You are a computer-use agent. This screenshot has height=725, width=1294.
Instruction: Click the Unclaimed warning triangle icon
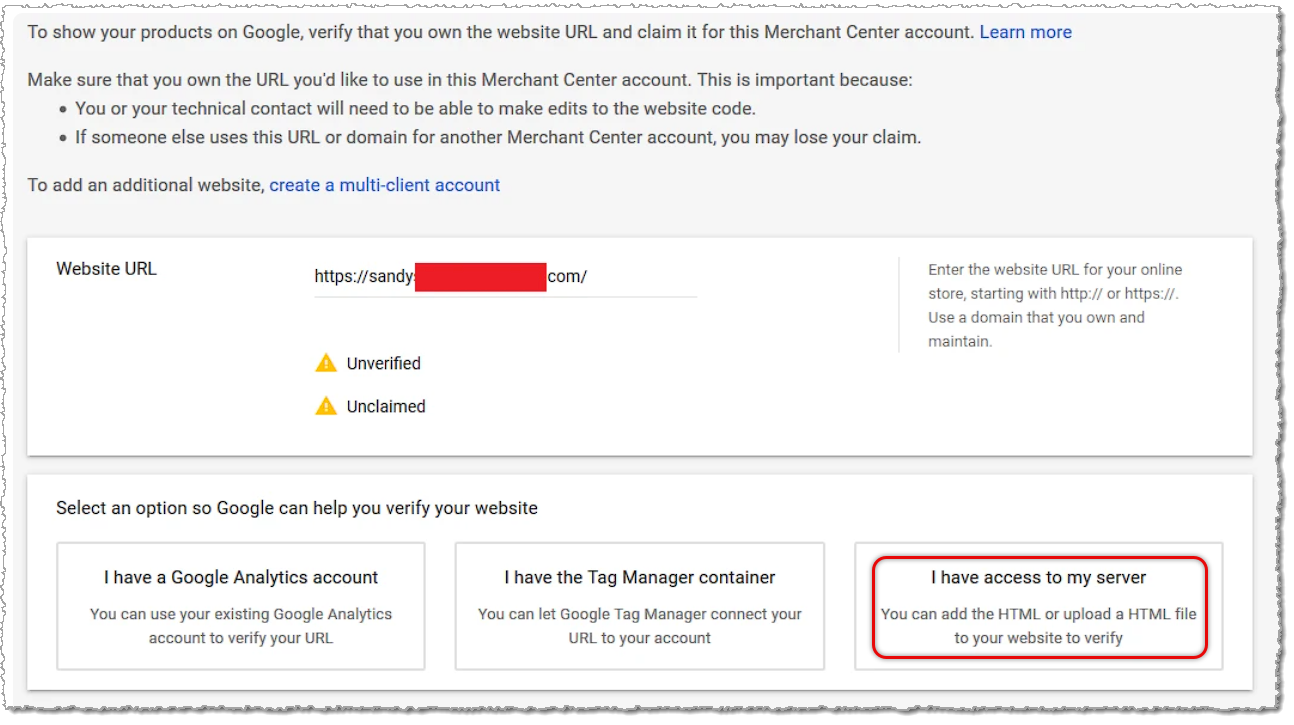point(326,406)
